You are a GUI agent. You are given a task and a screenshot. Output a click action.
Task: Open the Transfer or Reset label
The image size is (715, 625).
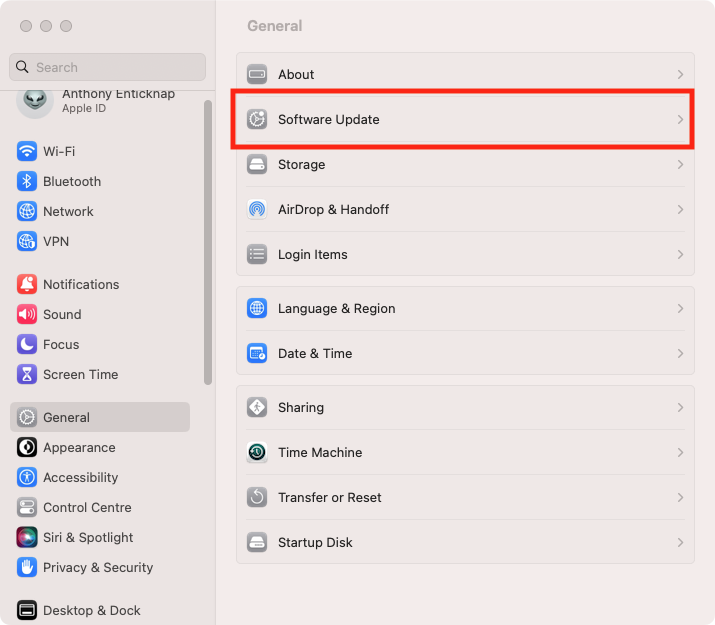click(x=330, y=497)
